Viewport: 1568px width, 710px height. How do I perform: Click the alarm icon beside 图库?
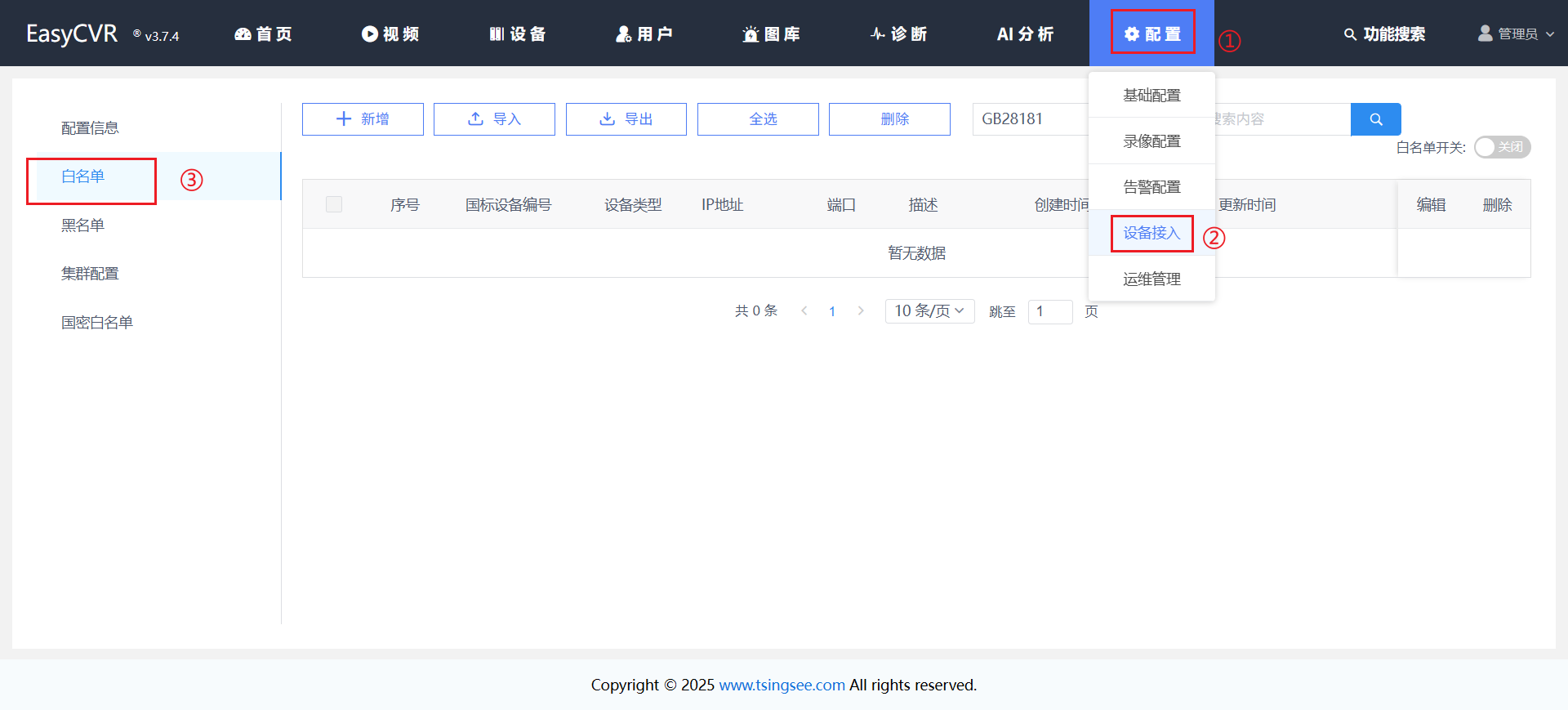[751, 34]
